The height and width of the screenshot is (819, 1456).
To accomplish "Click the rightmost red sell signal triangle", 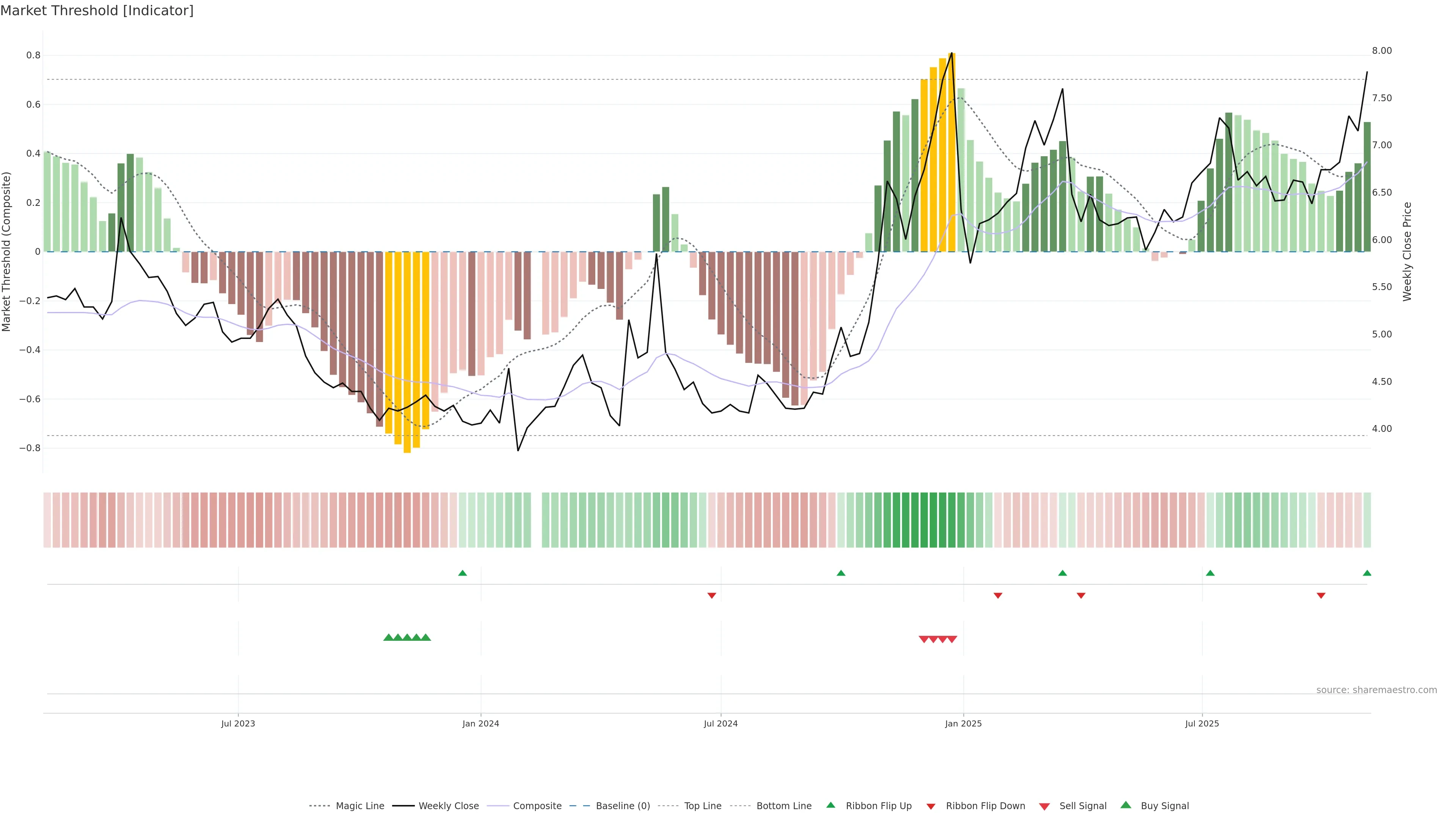I will pos(952,639).
